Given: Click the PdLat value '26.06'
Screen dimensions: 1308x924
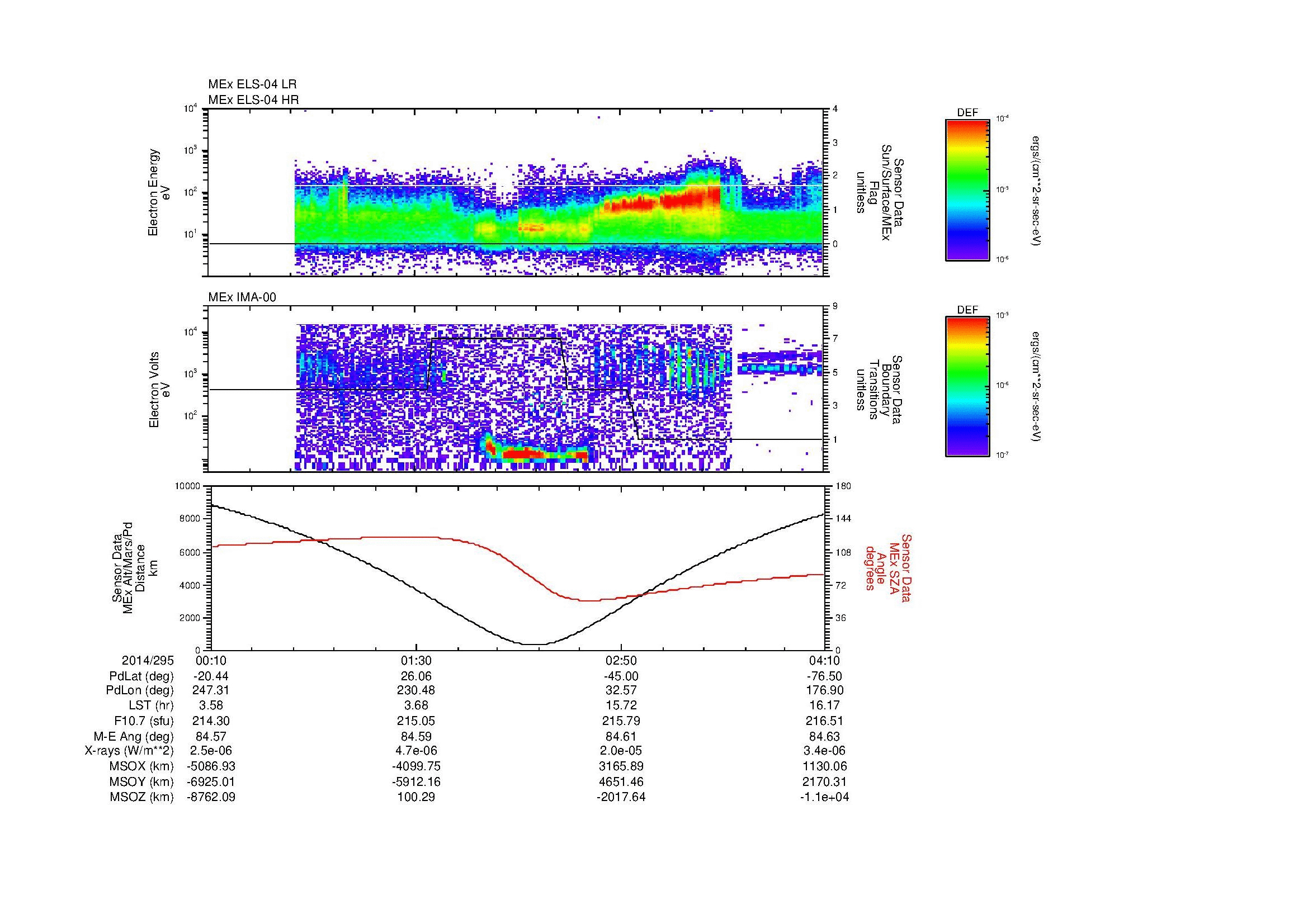Looking at the screenshot, I should 416,676.
